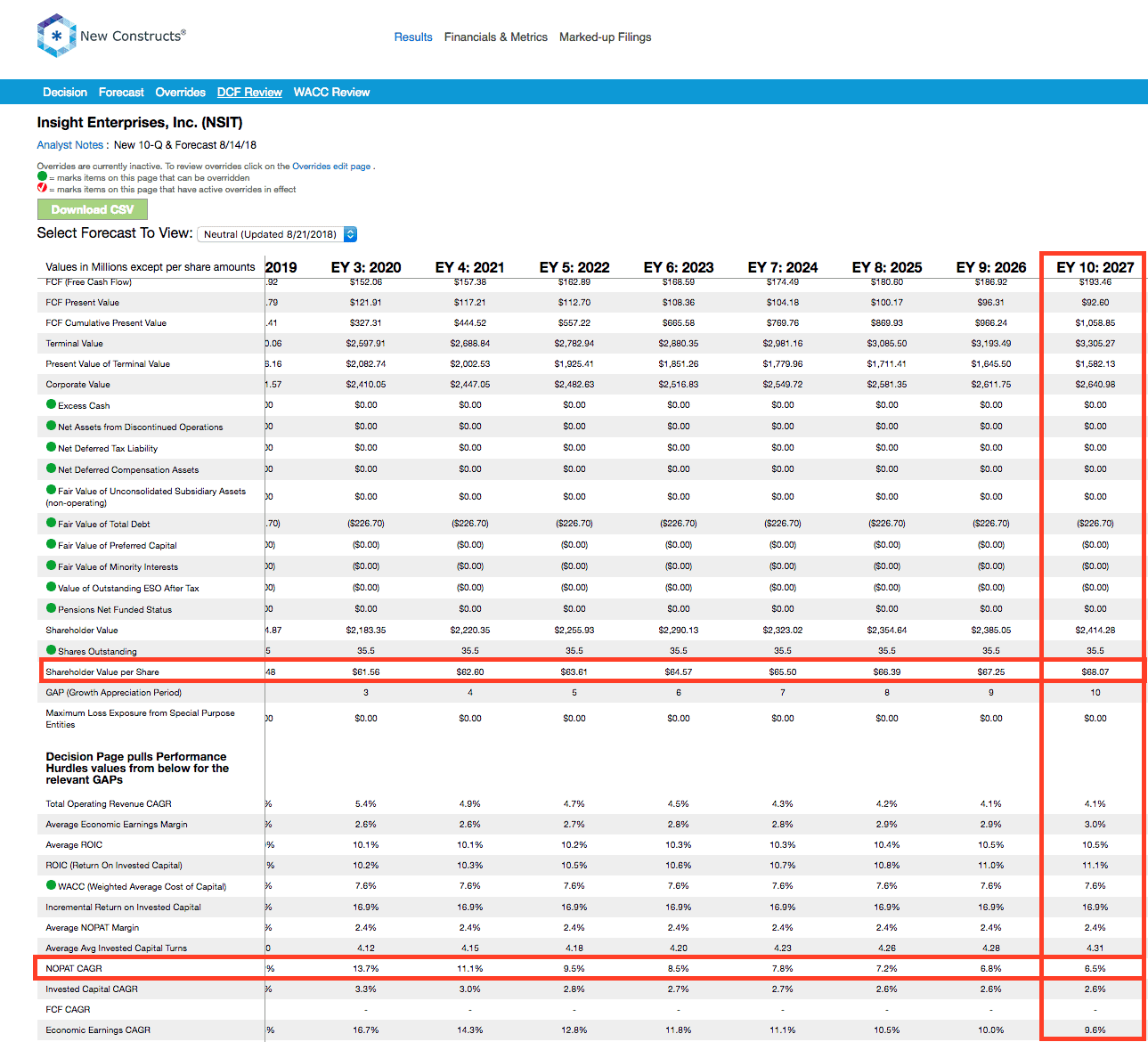The image size is (1148, 1042).
Task: Click the 11.1% ROIC cell for 2027
Action: 1095,866
